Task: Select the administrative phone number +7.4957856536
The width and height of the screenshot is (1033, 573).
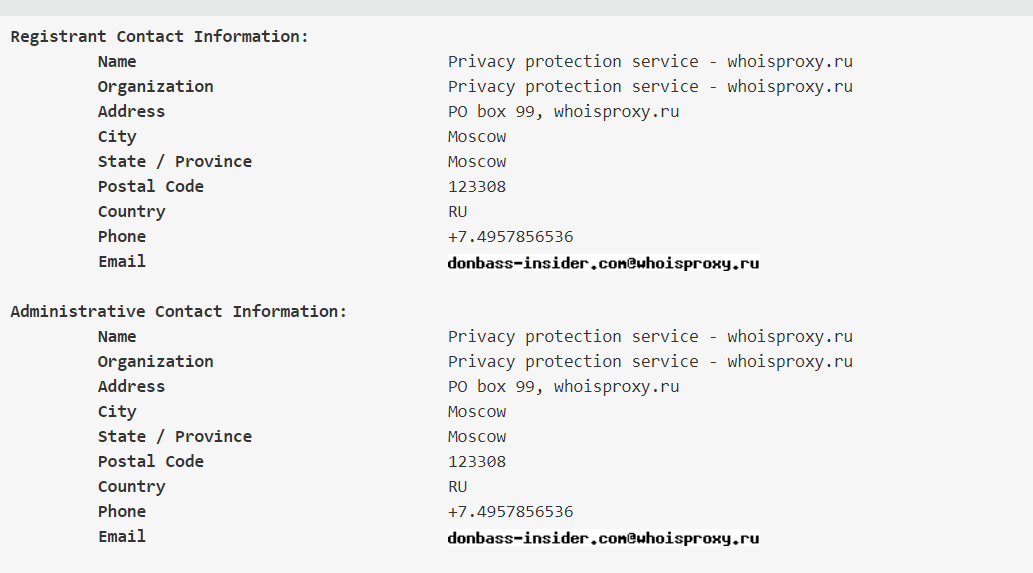Action: pyautogui.click(x=510, y=512)
